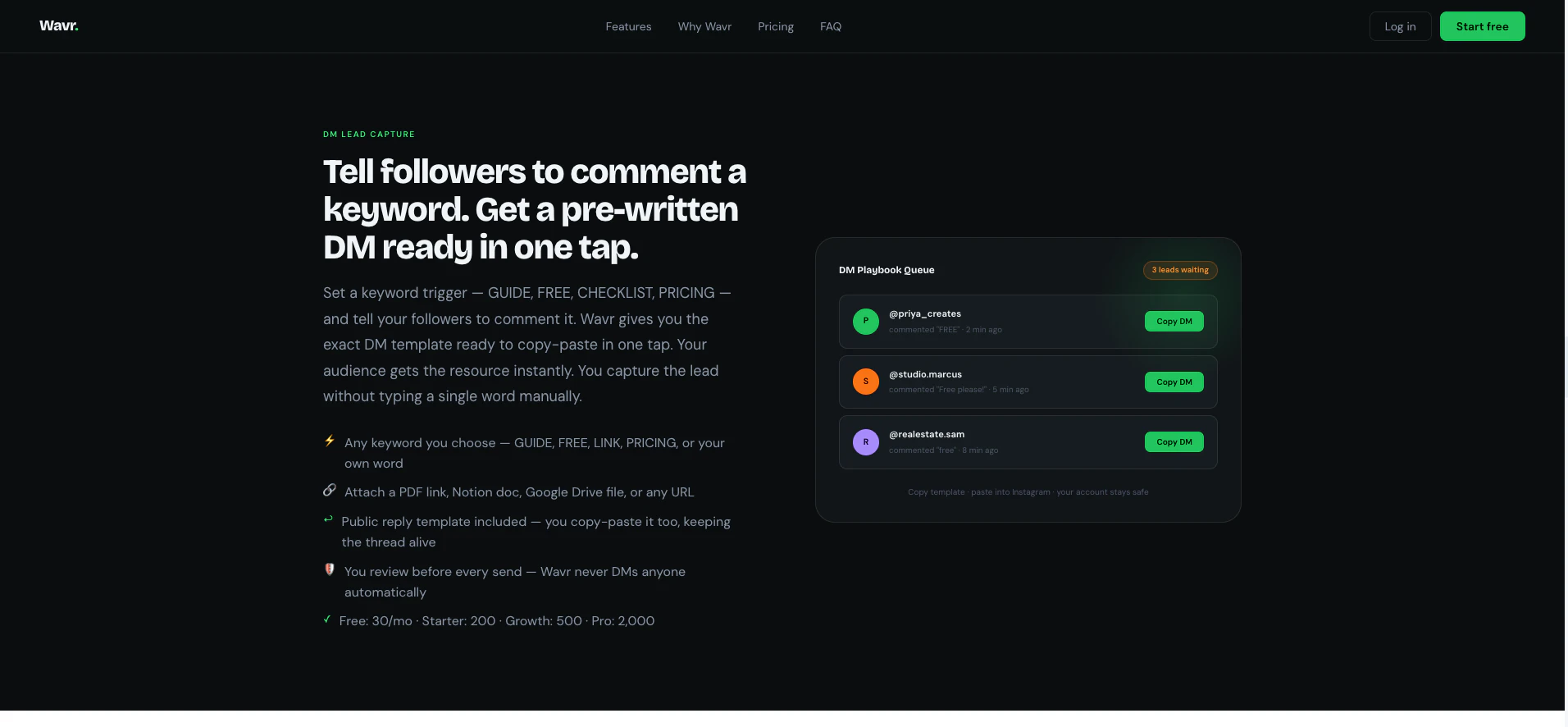Click the Log in button
Screen dimensions: 1568x727
(1400, 26)
